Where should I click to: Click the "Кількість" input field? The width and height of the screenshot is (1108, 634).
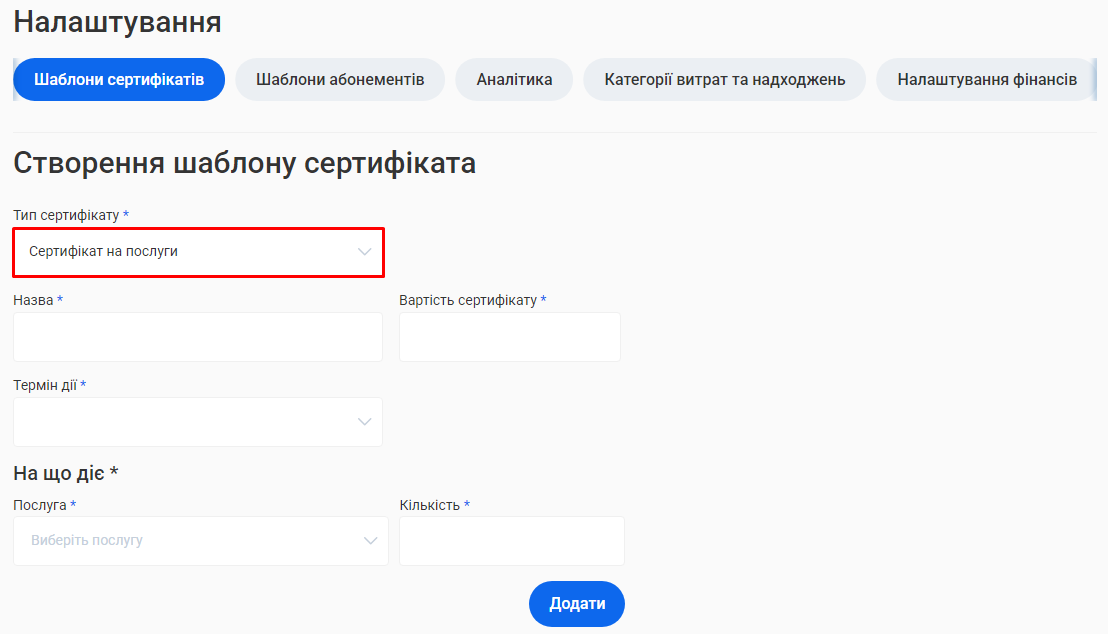pyautogui.click(x=511, y=540)
